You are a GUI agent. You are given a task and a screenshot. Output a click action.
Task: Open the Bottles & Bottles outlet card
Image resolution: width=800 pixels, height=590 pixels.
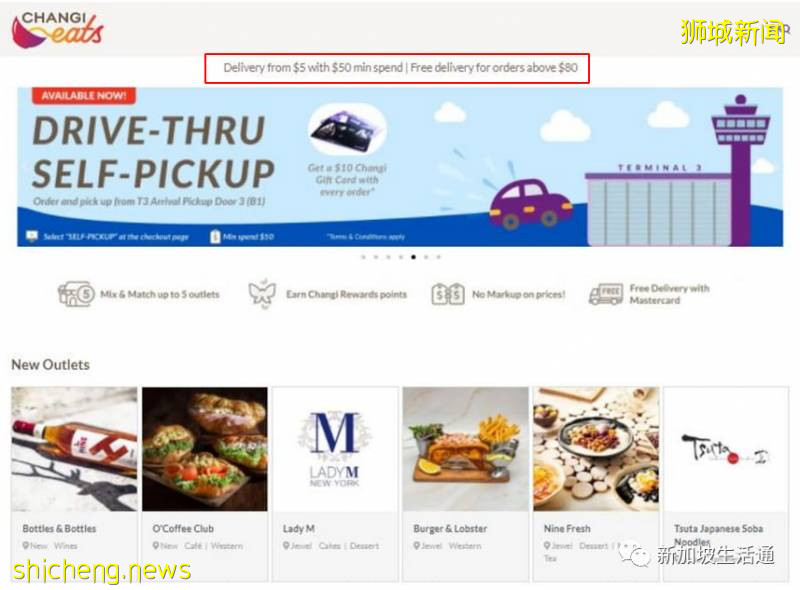coord(74,484)
